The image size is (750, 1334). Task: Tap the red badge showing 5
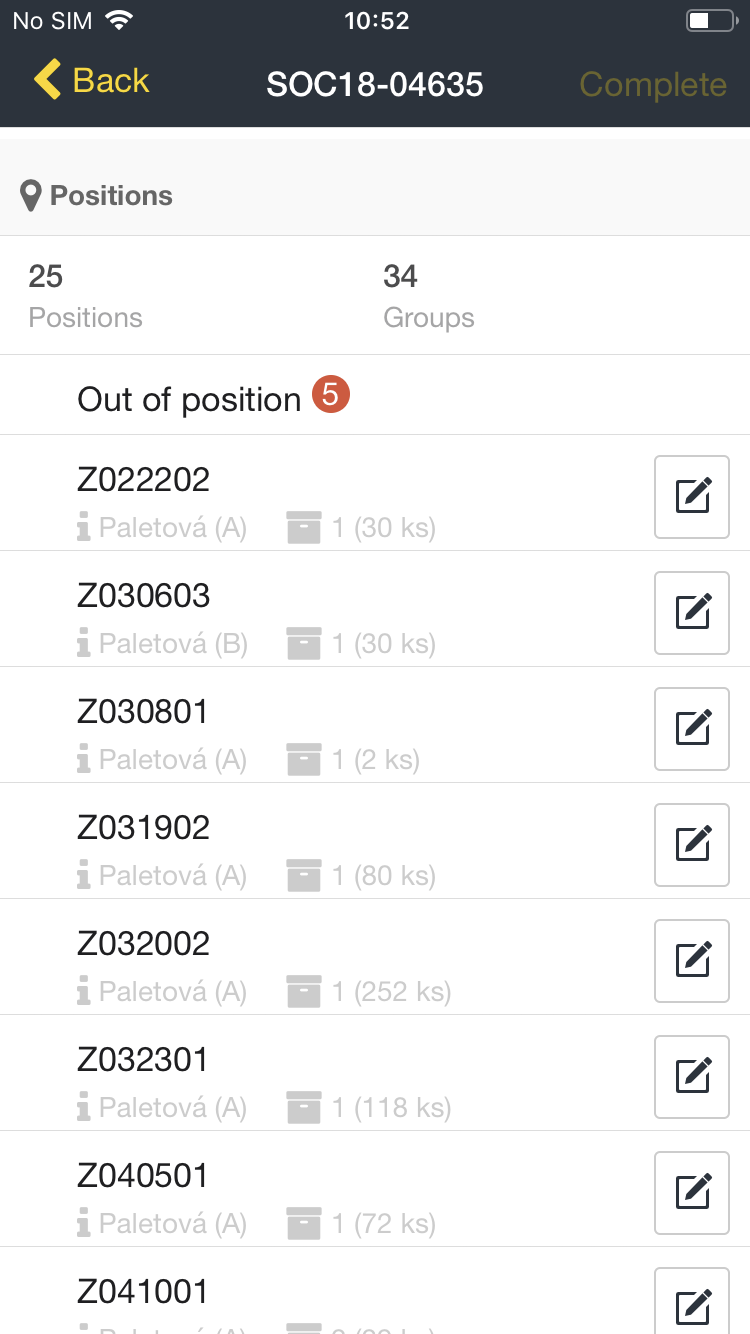(331, 395)
